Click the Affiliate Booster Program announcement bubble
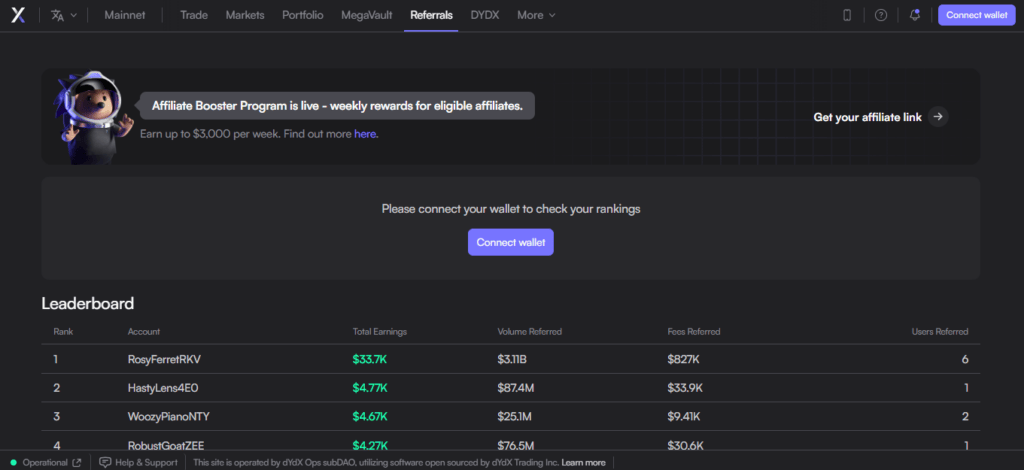The image size is (1024, 470). click(337, 106)
